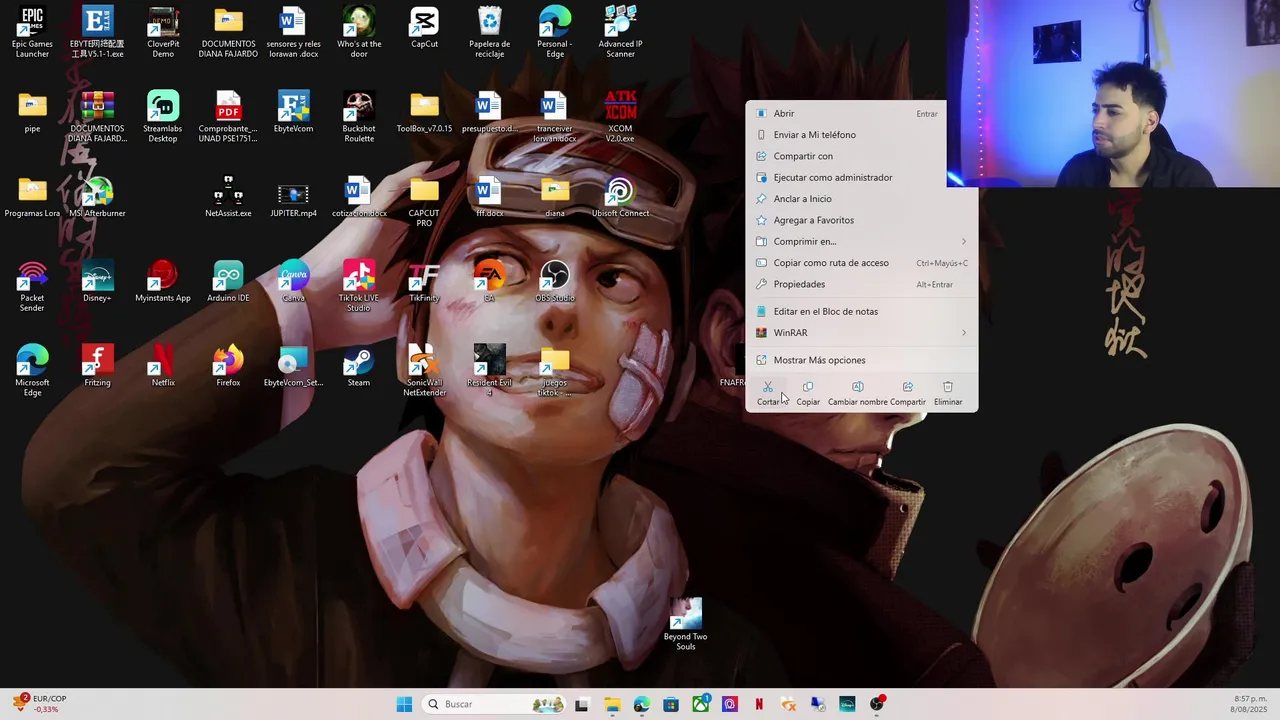
Task: Select the NetAssist.exe icon
Action: point(228,197)
